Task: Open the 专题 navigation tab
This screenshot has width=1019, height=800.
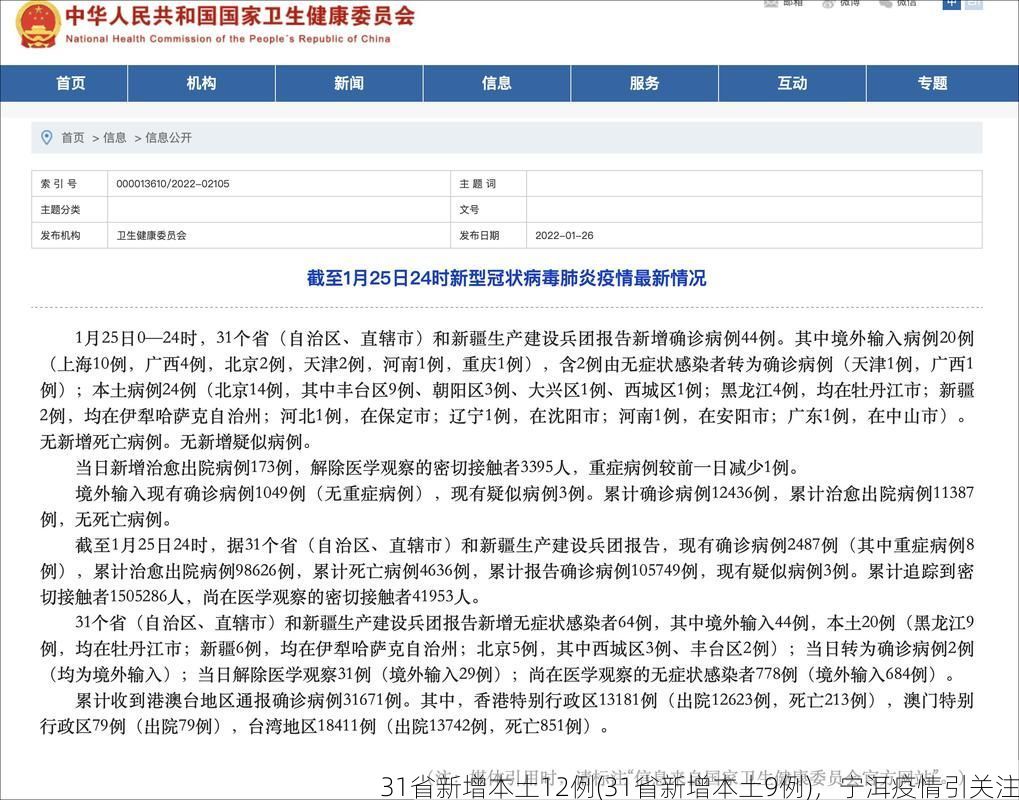Action: click(932, 83)
